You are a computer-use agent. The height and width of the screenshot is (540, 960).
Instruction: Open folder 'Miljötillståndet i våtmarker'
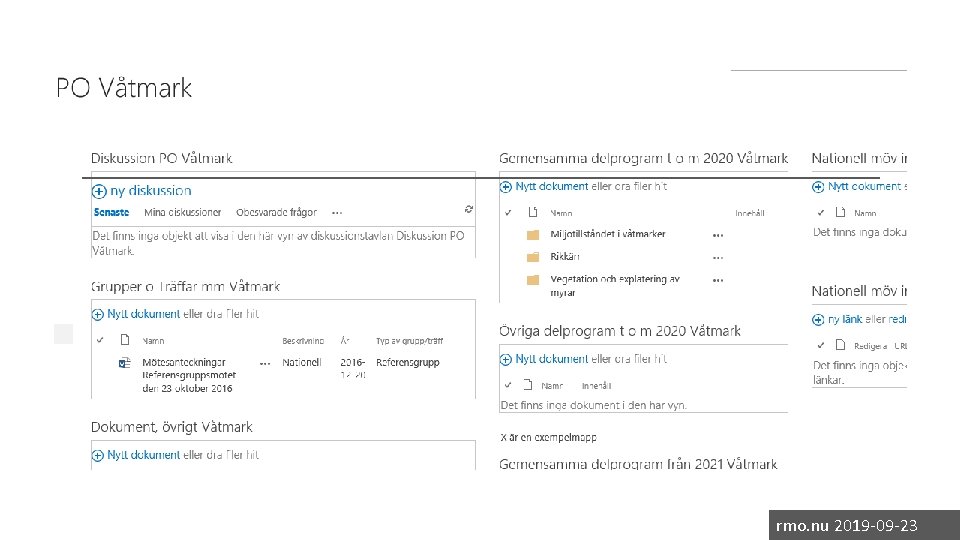(x=607, y=234)
